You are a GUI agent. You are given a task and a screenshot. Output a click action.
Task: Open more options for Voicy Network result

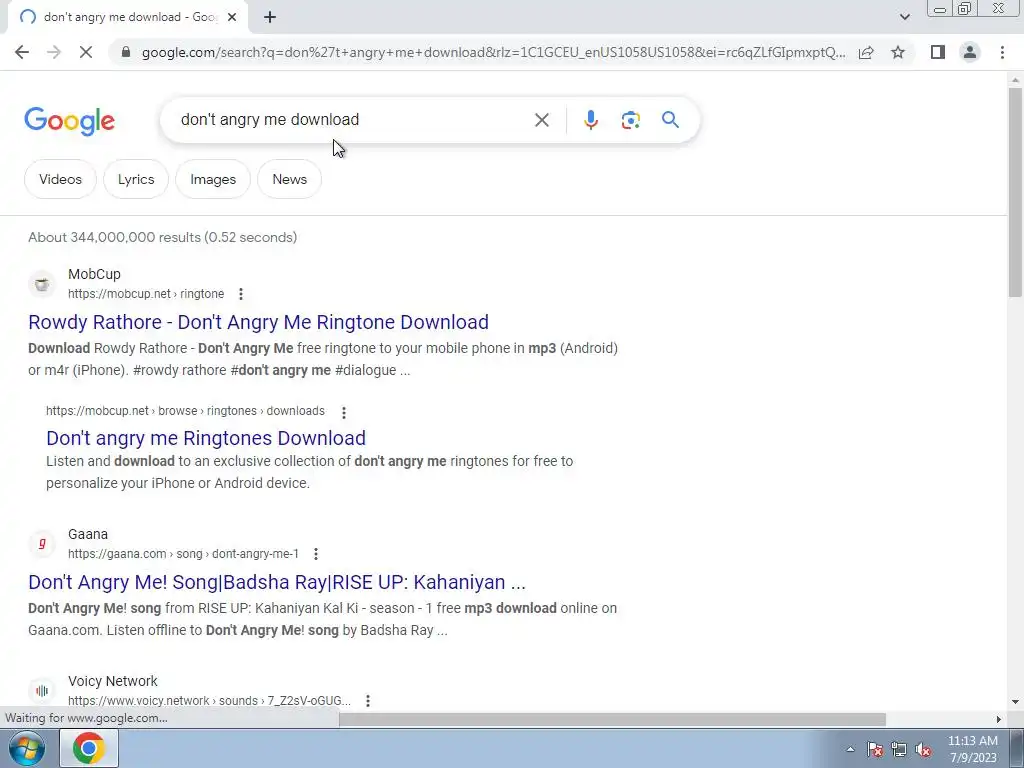click(368, 701)
